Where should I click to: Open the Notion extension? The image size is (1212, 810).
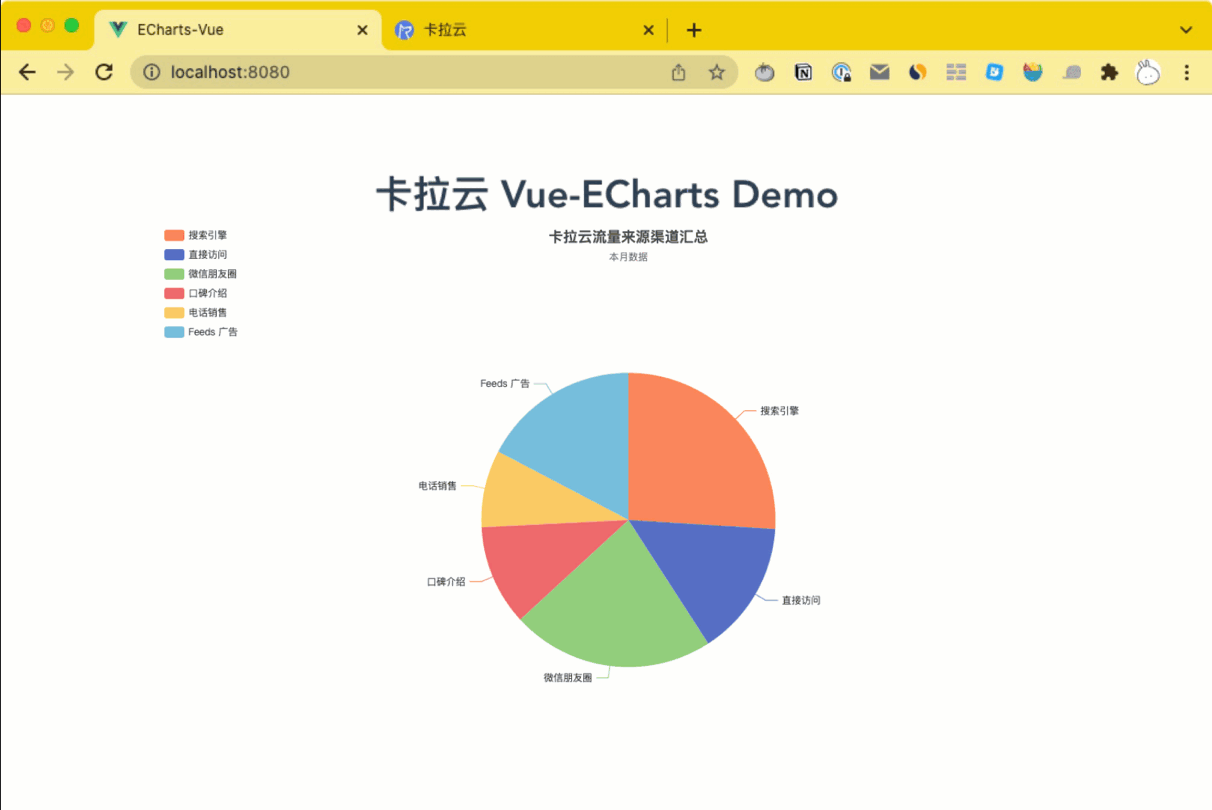[x=803, y=71]
